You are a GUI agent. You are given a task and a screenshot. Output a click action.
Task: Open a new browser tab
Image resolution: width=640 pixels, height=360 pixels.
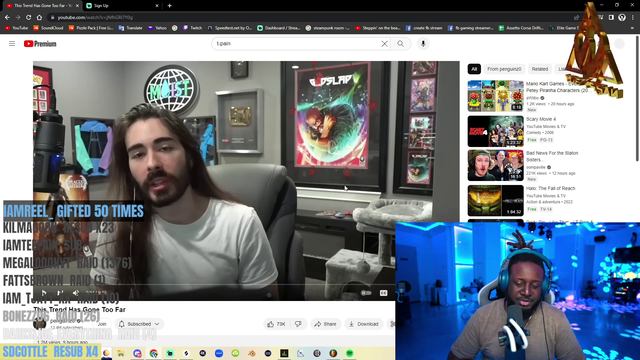pyautogui.click(x=169, y=6)
